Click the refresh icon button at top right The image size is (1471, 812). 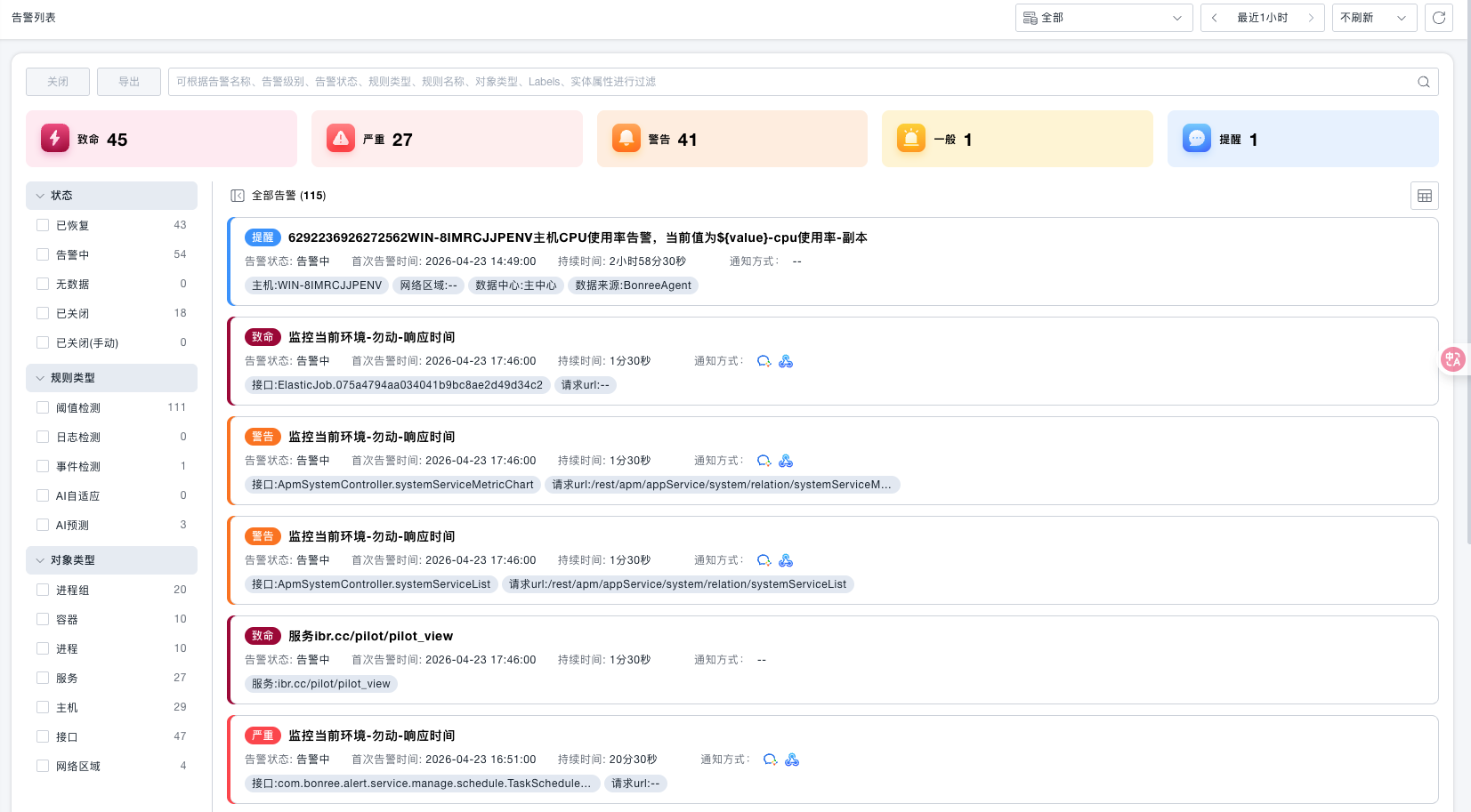coord(1439,18)
